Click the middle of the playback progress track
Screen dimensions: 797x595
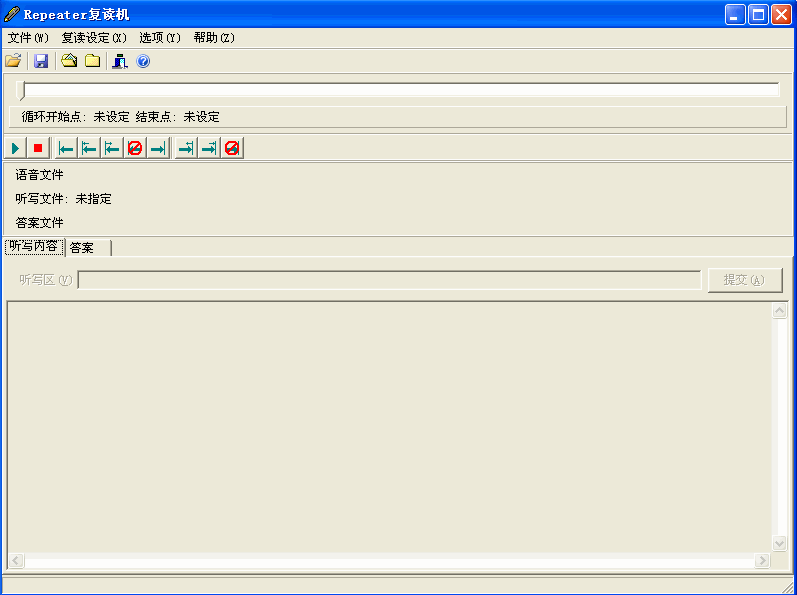[x=401, y=90]
